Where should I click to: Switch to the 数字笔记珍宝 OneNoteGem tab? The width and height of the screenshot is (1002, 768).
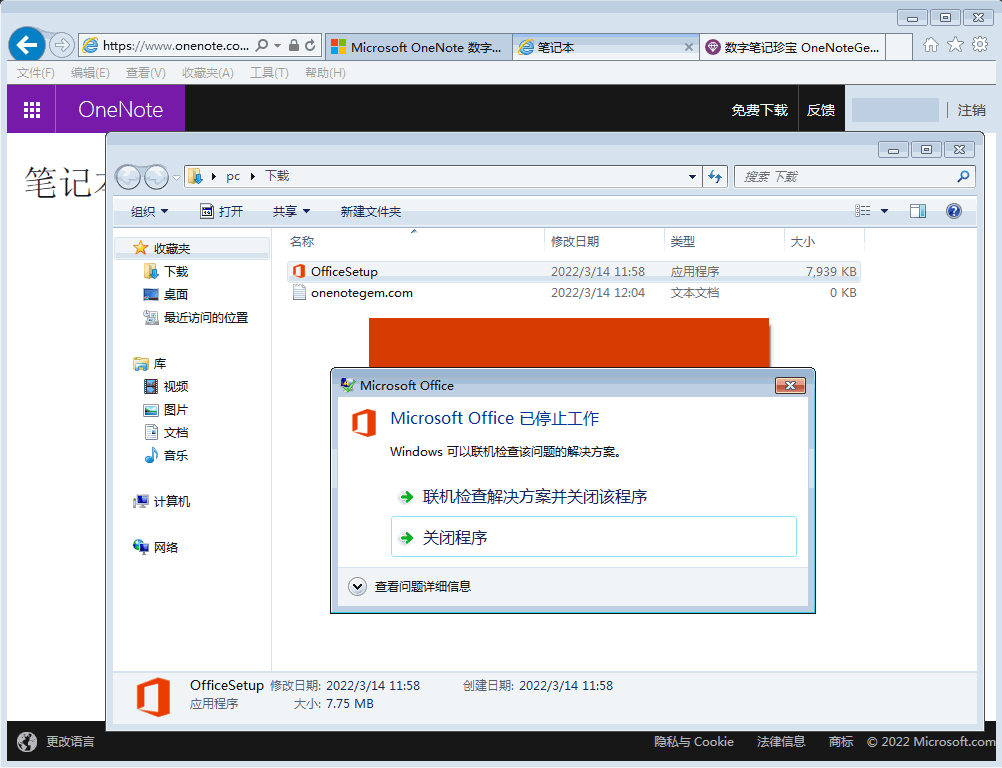[792, 47]
